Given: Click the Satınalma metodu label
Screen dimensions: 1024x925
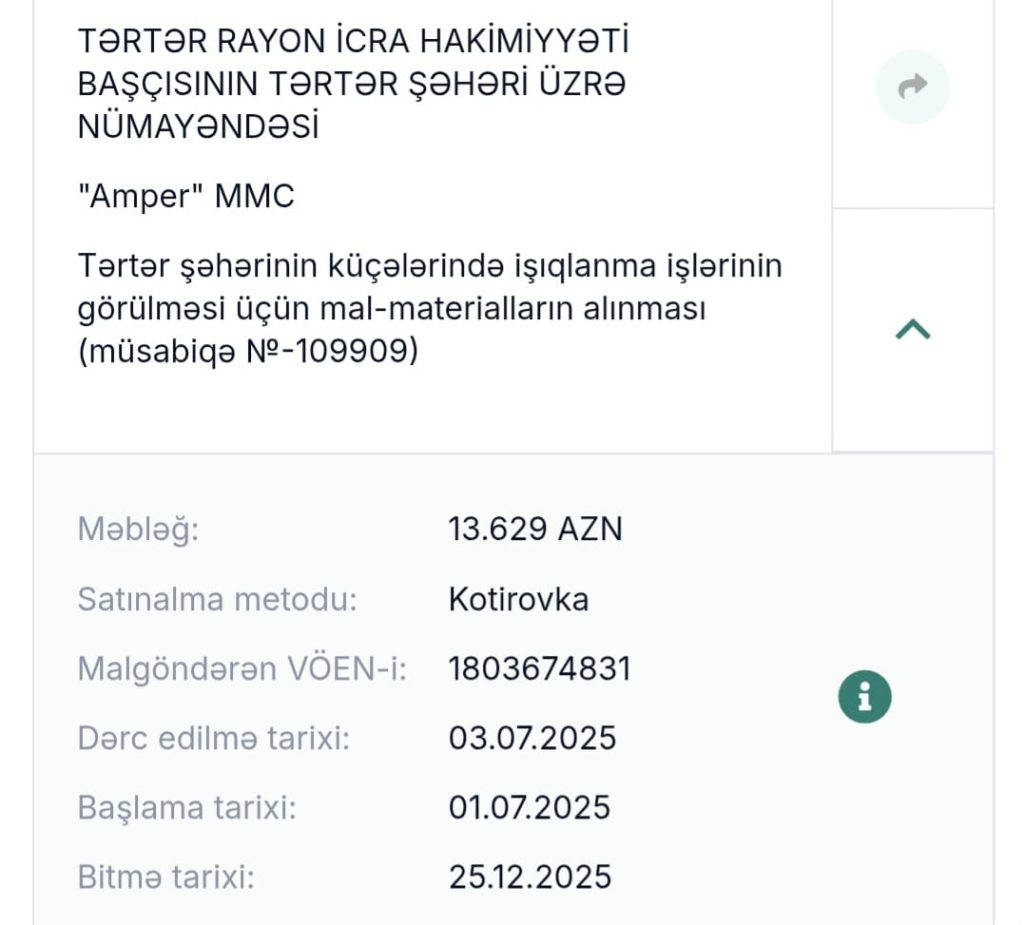Looking at the screenshot, I should [217, 599].
